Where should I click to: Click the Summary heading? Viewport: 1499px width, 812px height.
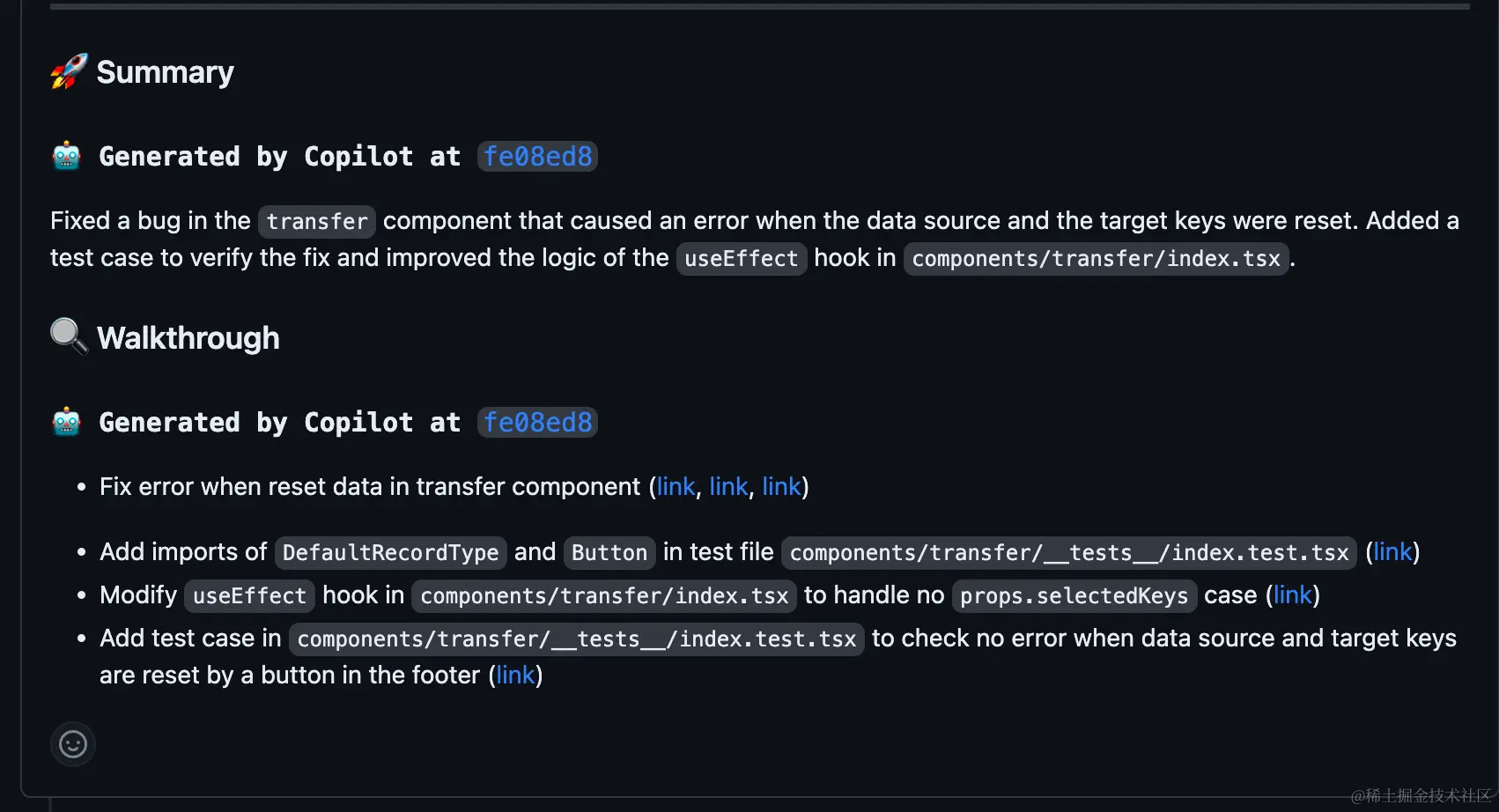[165, 72]
